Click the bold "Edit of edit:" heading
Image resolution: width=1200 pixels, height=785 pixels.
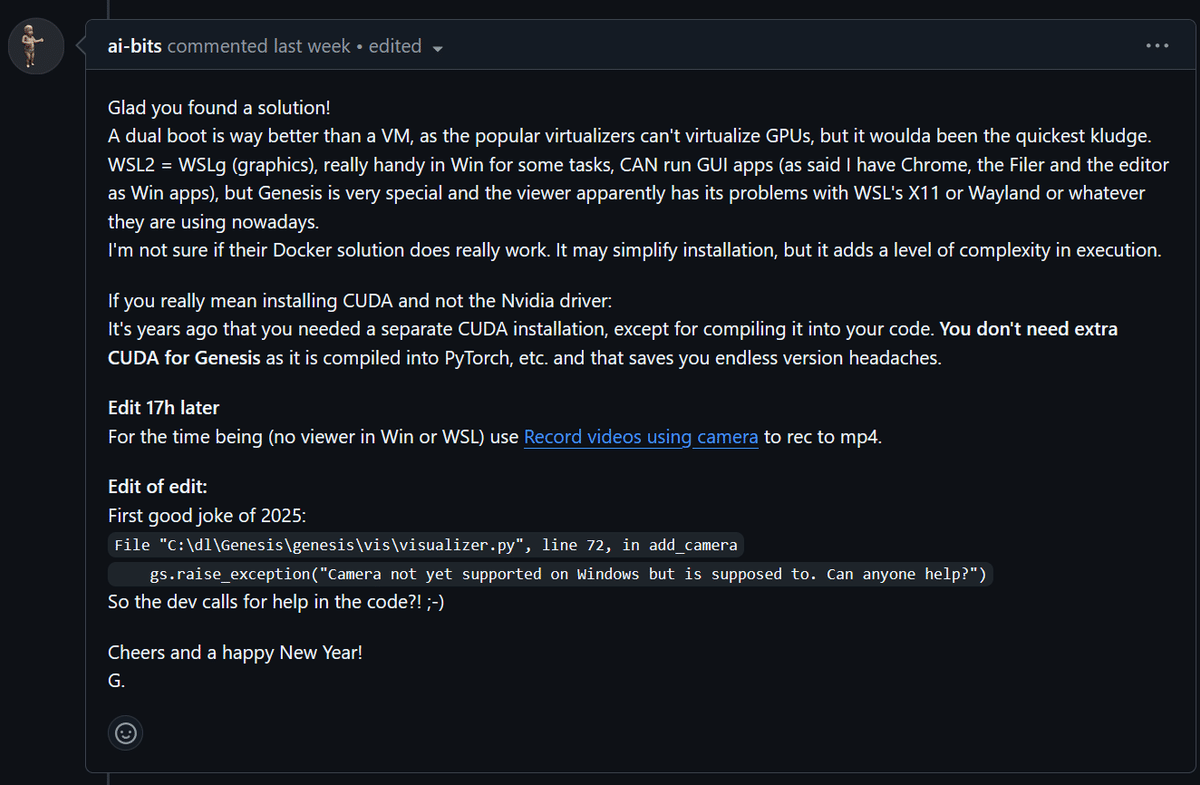pos(158,487)
